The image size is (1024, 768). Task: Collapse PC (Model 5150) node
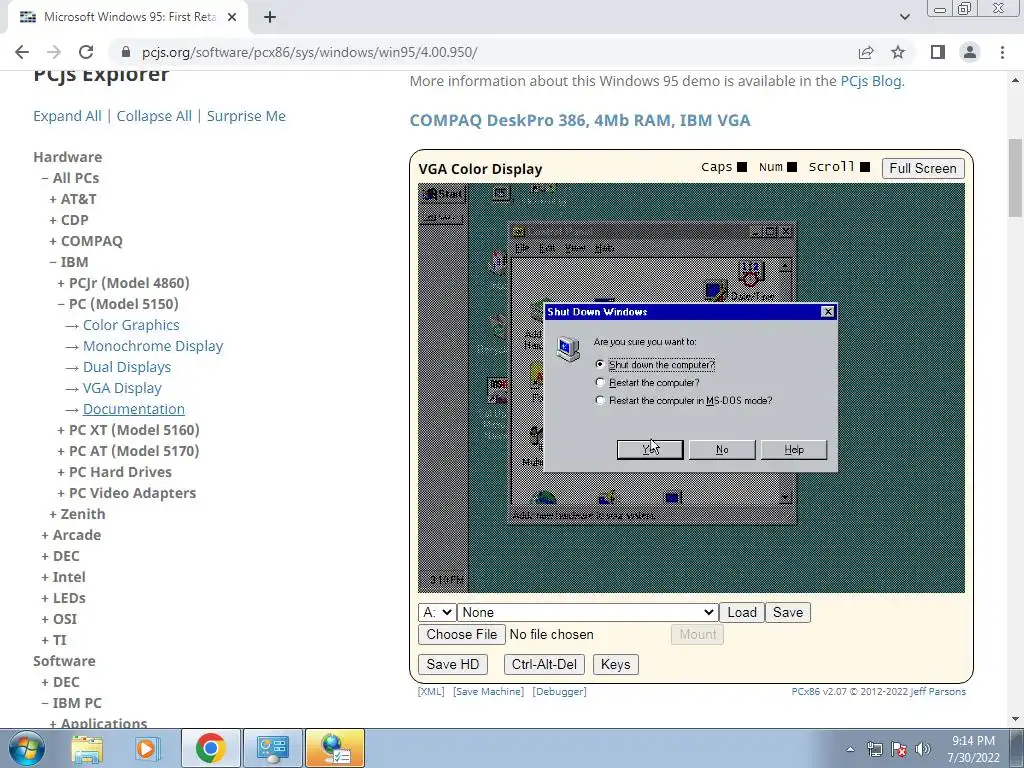pos(118,304)
